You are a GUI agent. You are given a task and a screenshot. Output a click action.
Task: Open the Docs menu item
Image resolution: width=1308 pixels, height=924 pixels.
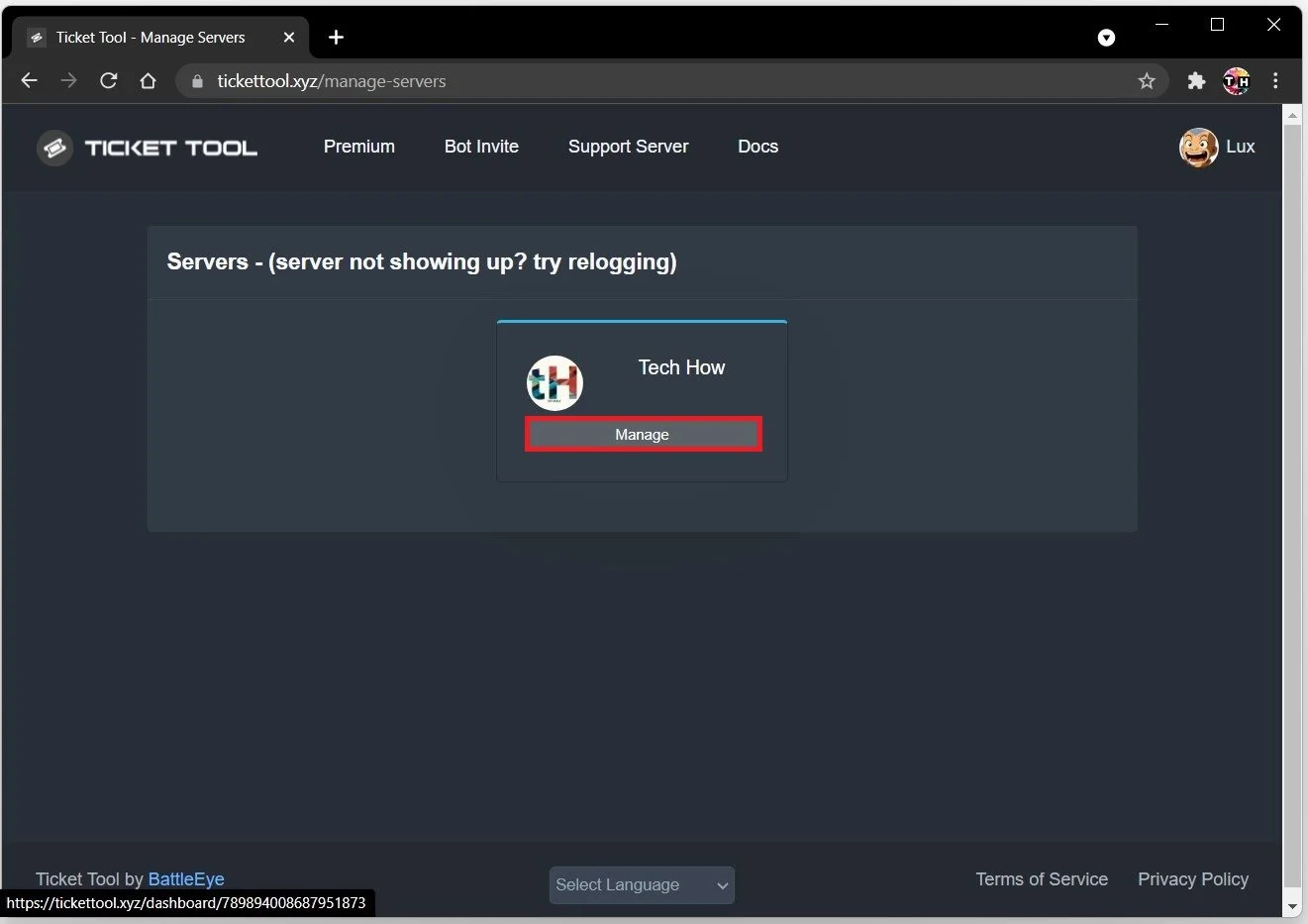757,147
